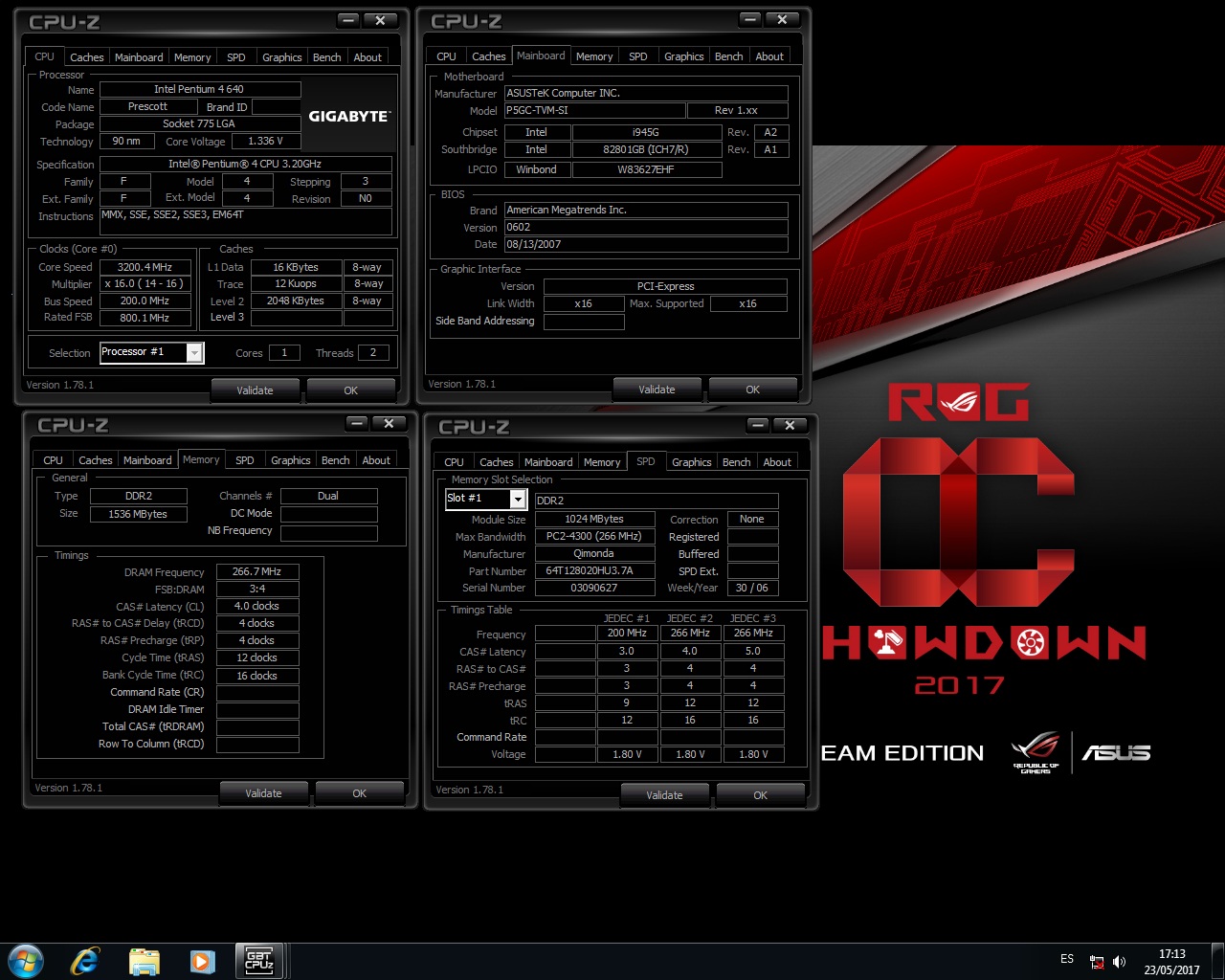Select the manufacturer value Qimonda
Screen dimensions: 1225x980
(594, 553)
